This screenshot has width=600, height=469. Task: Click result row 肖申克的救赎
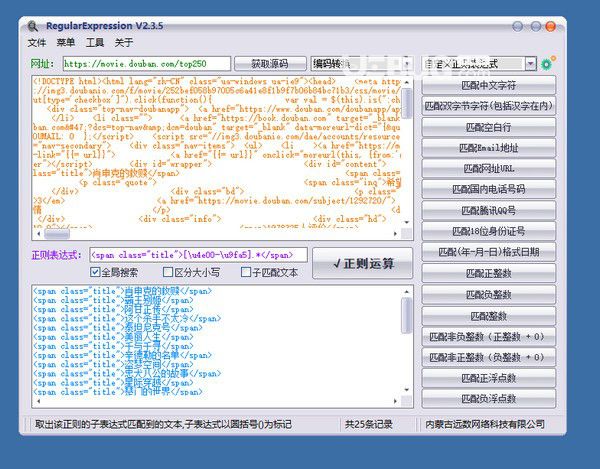tap(122, 291)
